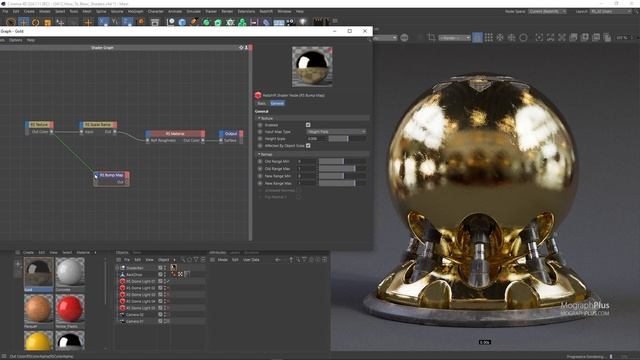Viewport: 640px width, 360px height.
Task: Click the globe icon in RenderView toolbar
Action: point(404,38)
